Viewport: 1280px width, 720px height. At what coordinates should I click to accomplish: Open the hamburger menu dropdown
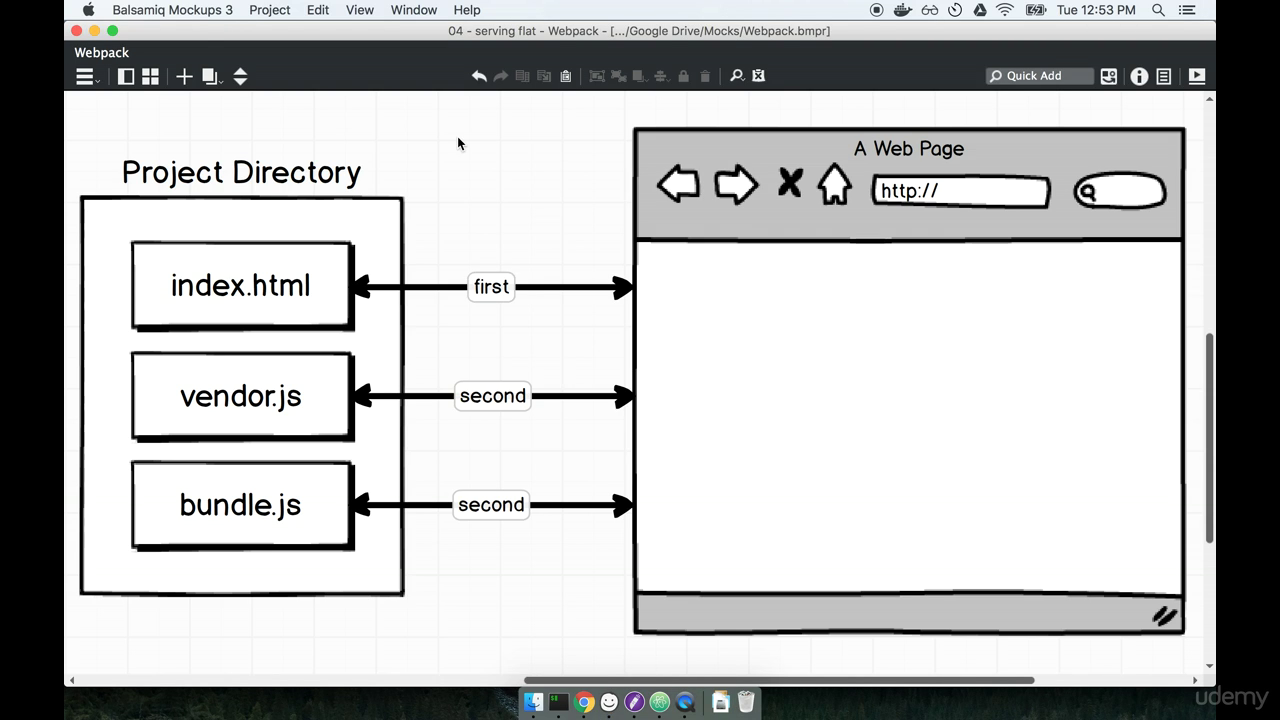[85, 76]
